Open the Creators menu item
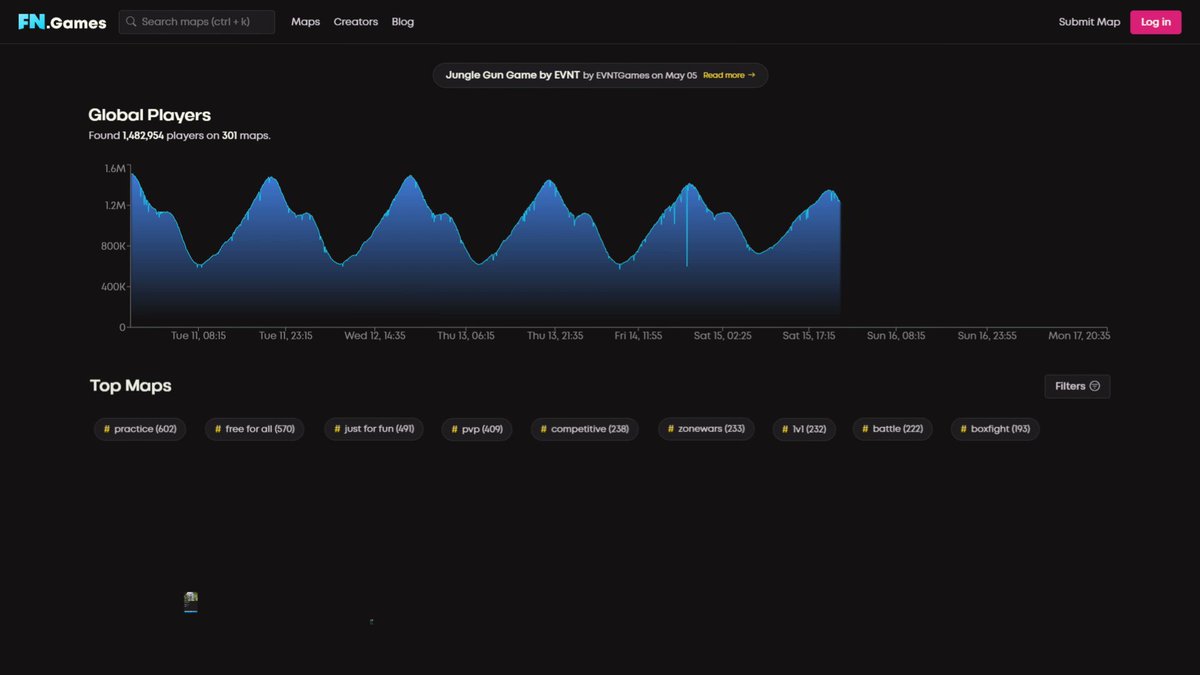Image resolution: width=1200 pixels, height=675 pixels. click(x=356, y=22)
